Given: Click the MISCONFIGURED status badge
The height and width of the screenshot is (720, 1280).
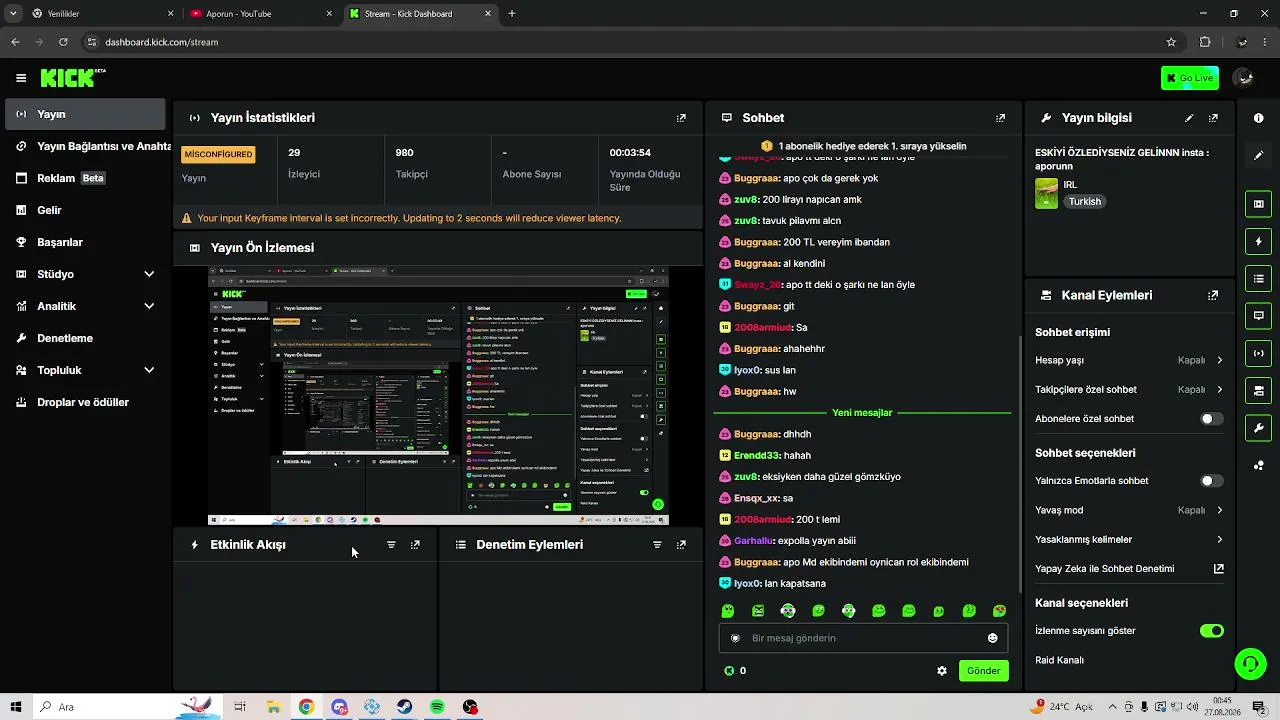Looking at the screenshot, I should click(218, 154).
